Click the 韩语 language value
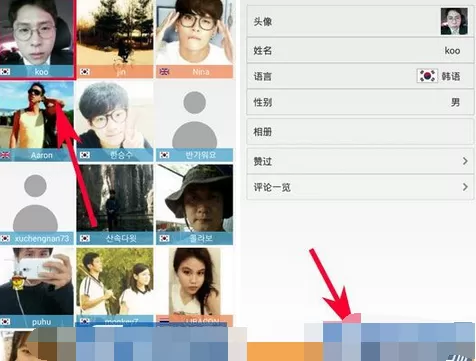 coord(451,76)
